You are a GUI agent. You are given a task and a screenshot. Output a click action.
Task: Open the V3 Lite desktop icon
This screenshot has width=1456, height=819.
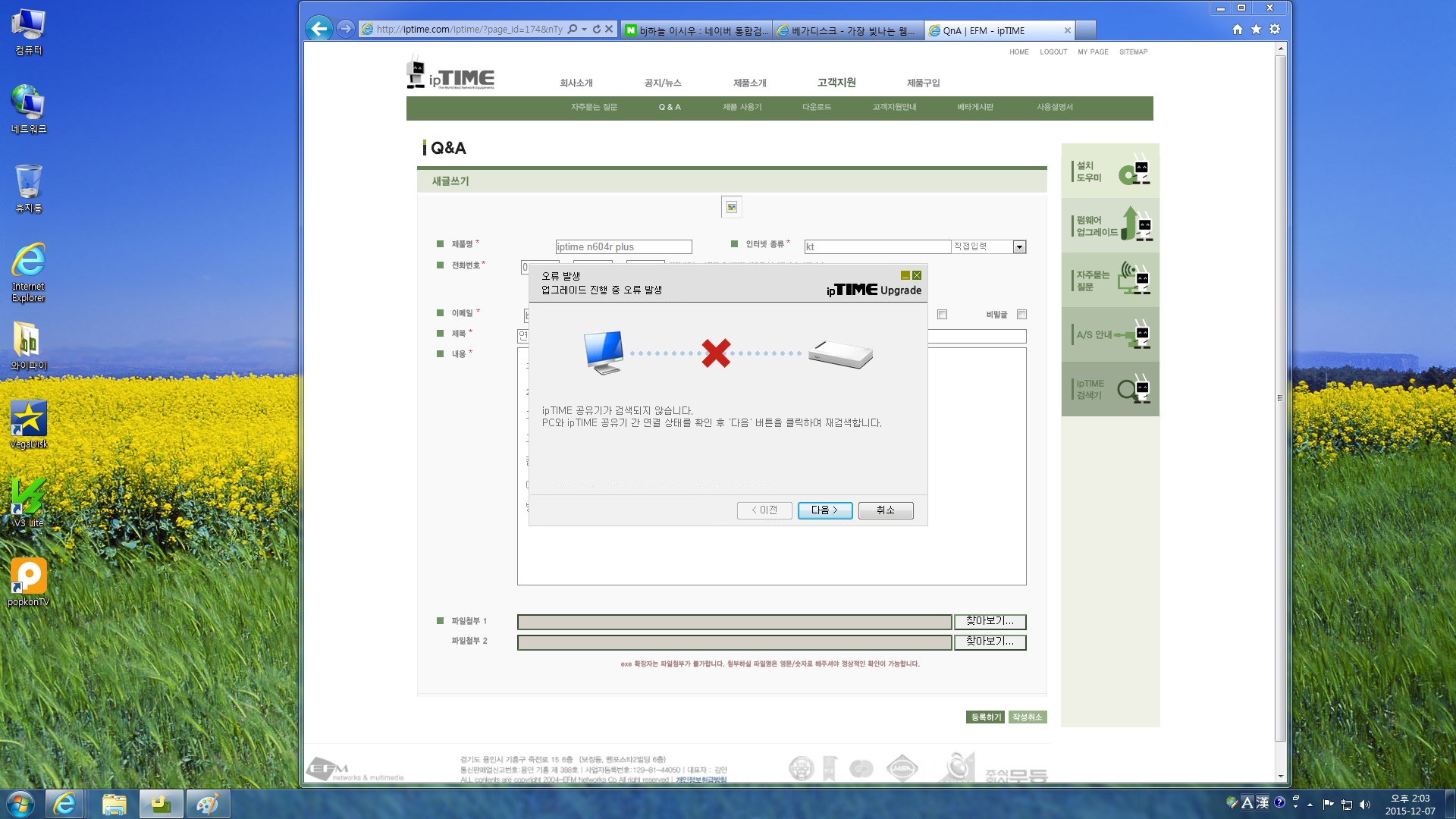(x=29, y=504)
